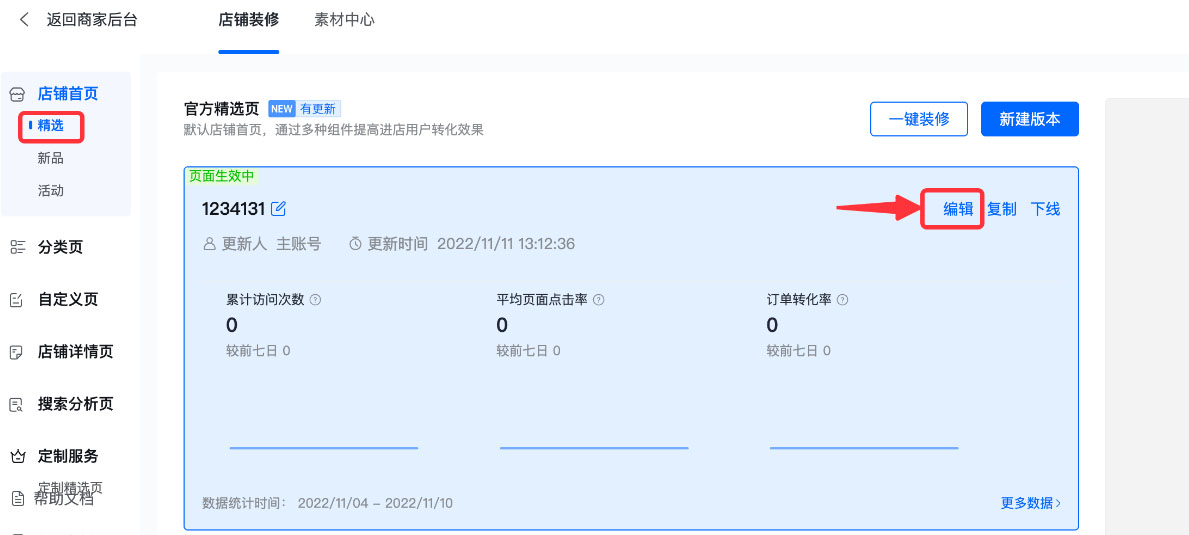Image resolution: width=1189 pixels, height=535 pixels.
Task: Click the help icon beside 订单转化率
Action: click(842, 299)
